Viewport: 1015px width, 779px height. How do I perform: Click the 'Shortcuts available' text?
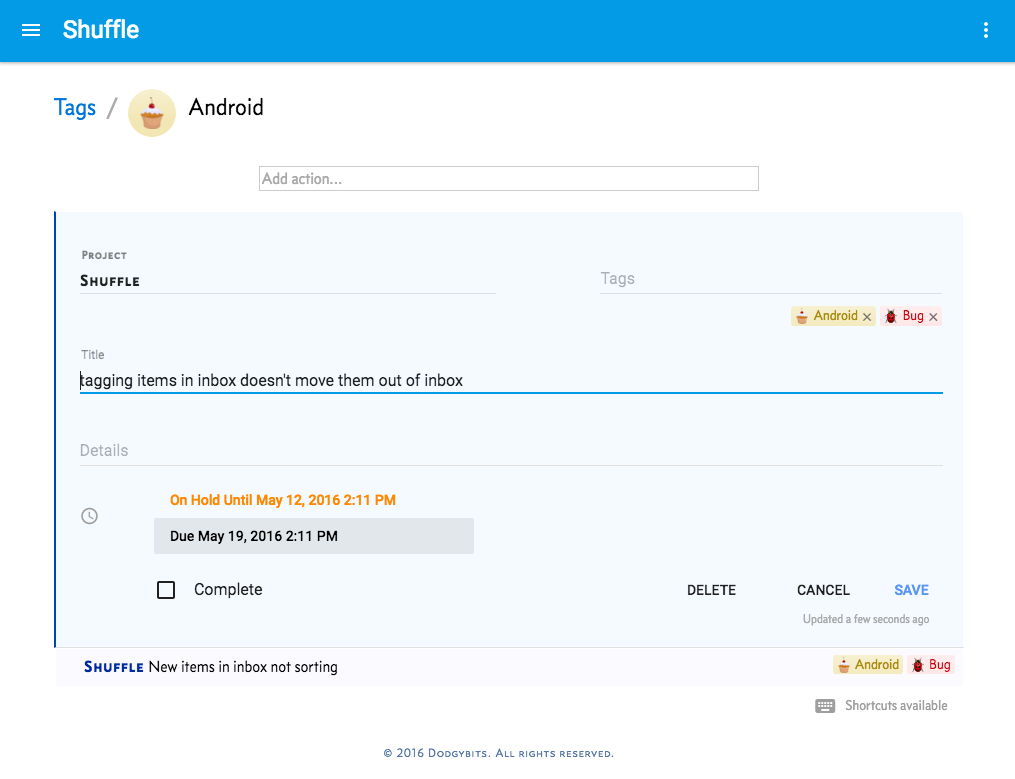coord(896,706)
